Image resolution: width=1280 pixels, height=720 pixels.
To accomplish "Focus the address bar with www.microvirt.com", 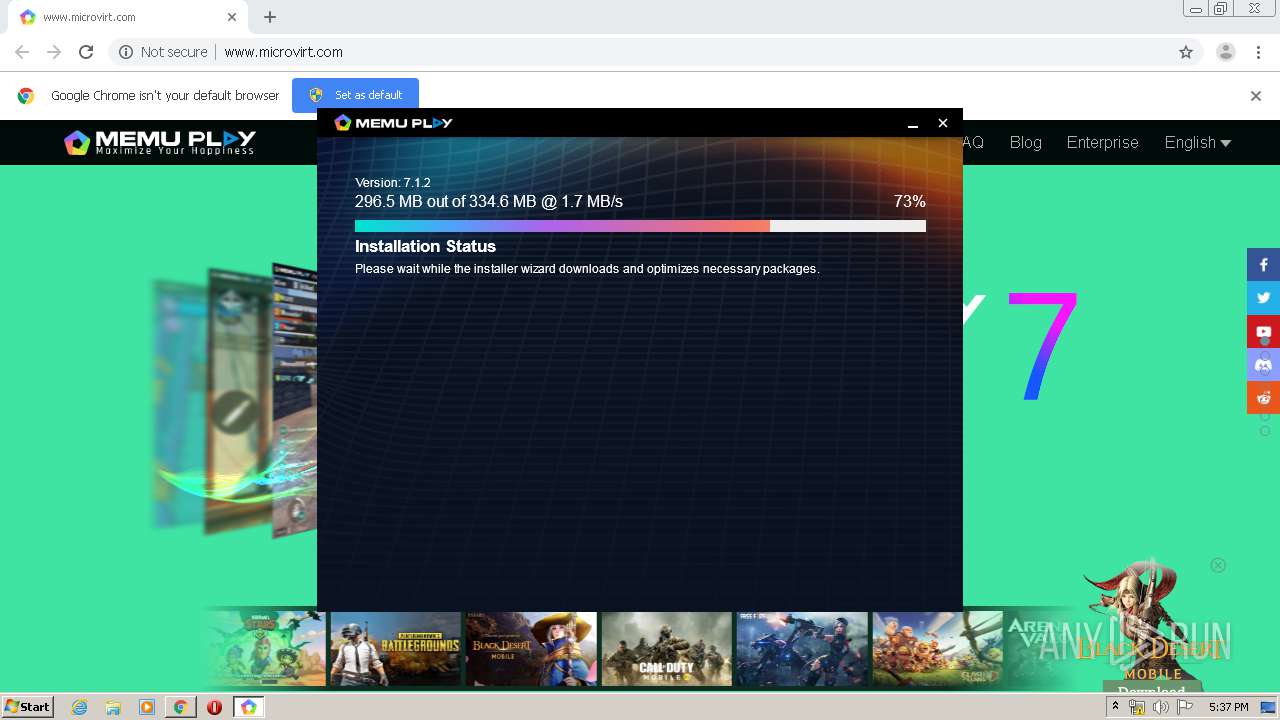I will (640, 52).
